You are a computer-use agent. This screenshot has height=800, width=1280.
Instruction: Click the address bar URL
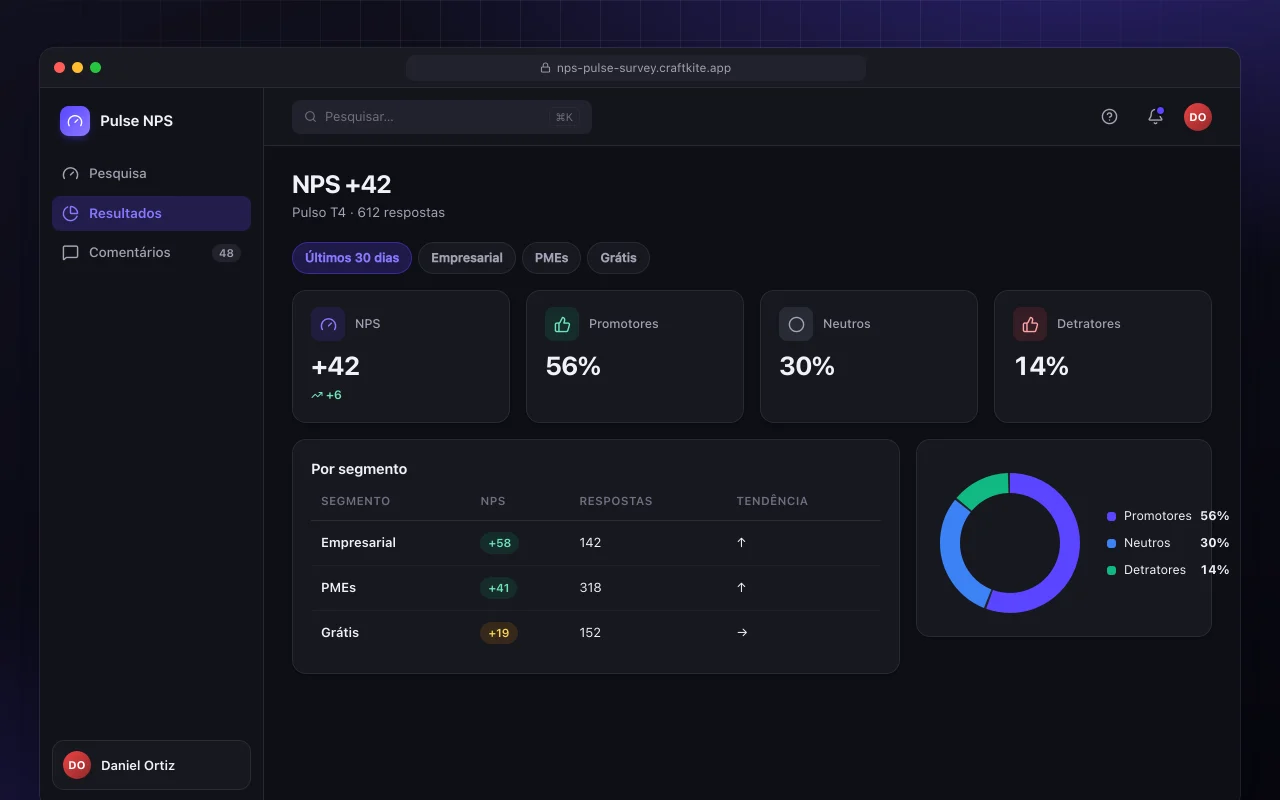644,68
